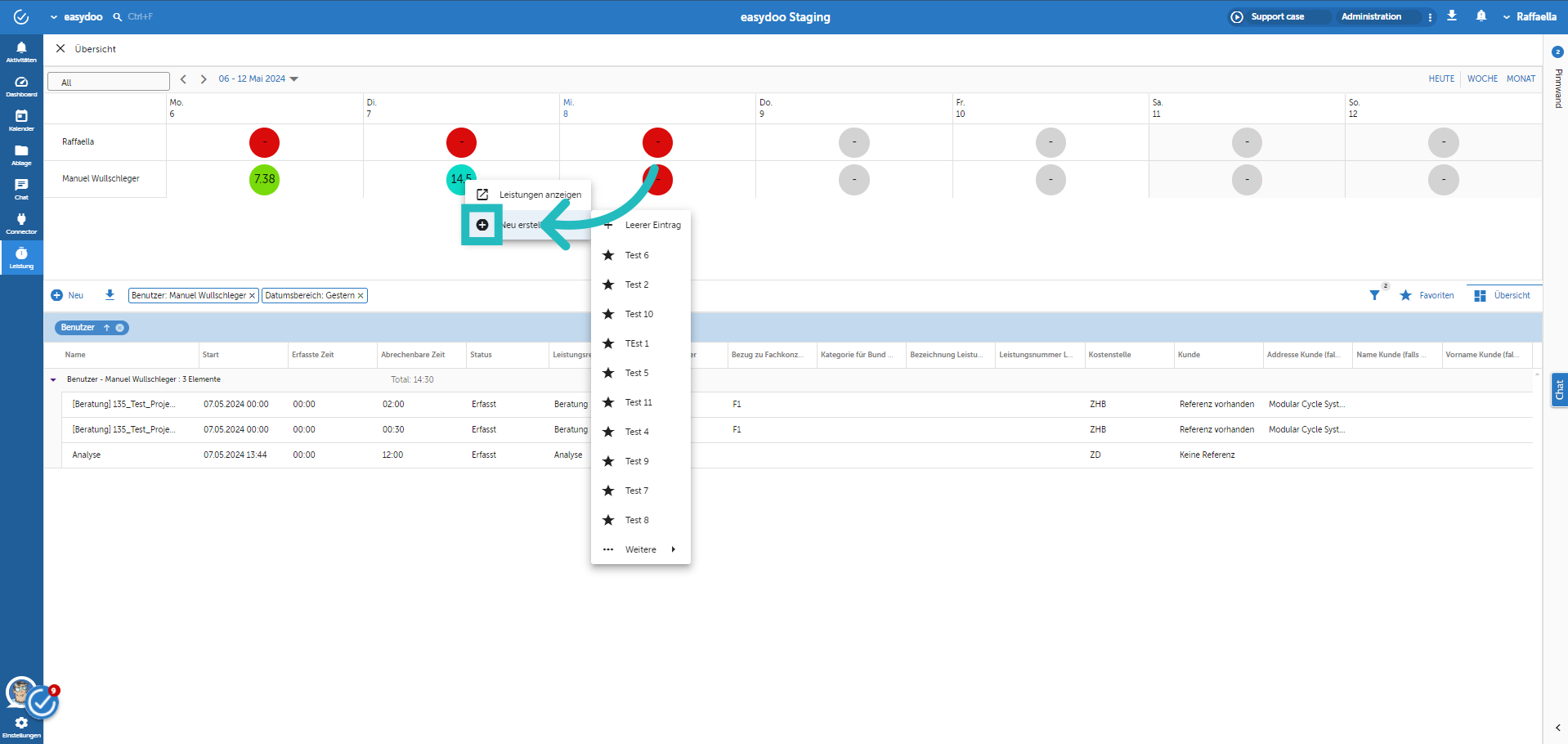Click the All filter input field

point(109,82)
